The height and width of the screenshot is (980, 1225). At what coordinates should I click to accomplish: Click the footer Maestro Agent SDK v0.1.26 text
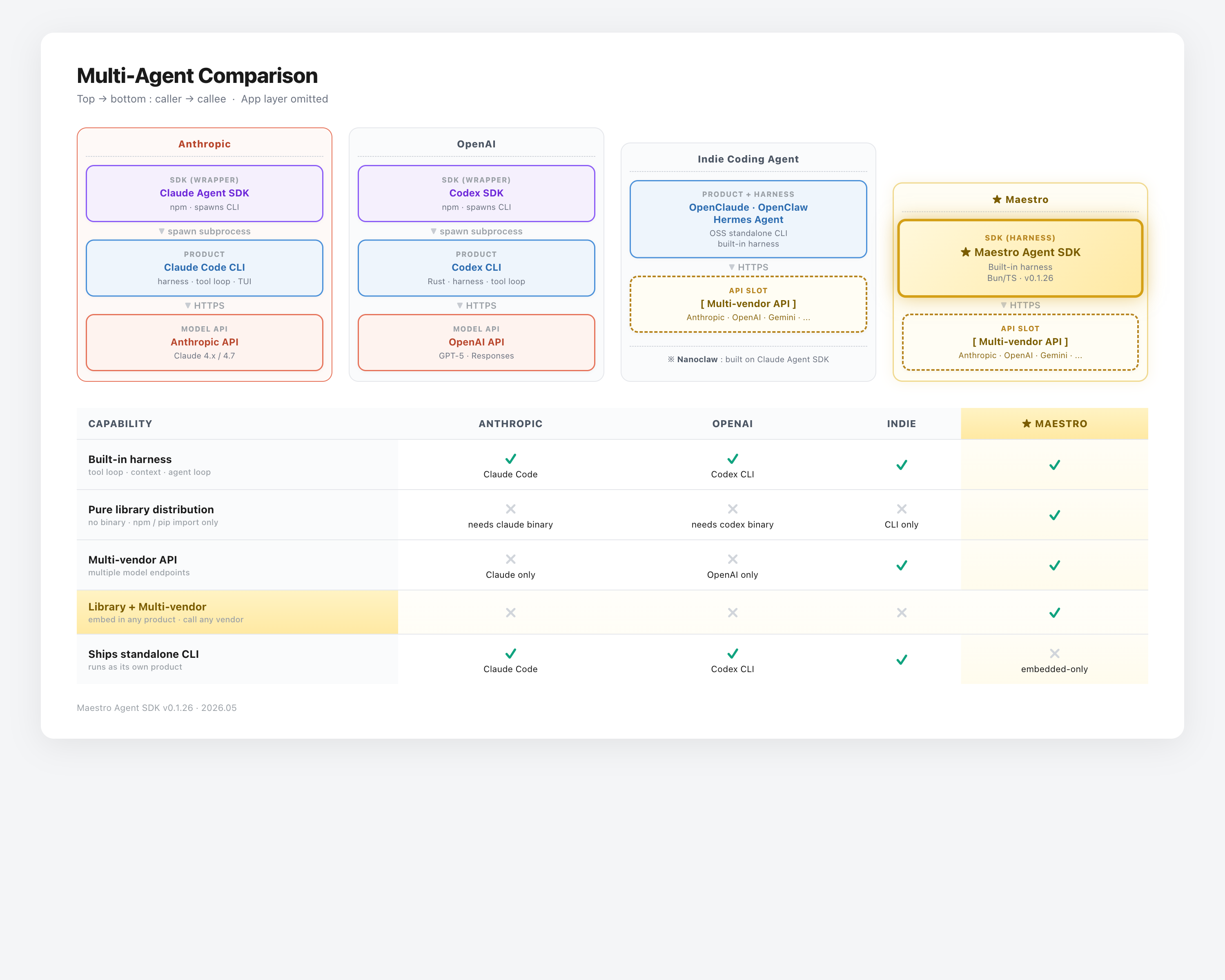157,708
